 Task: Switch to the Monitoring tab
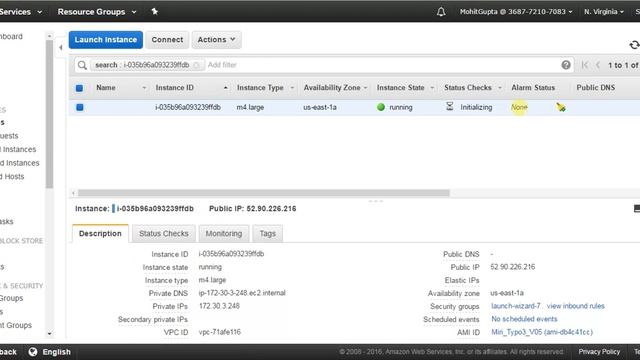[x=224, y=233]
